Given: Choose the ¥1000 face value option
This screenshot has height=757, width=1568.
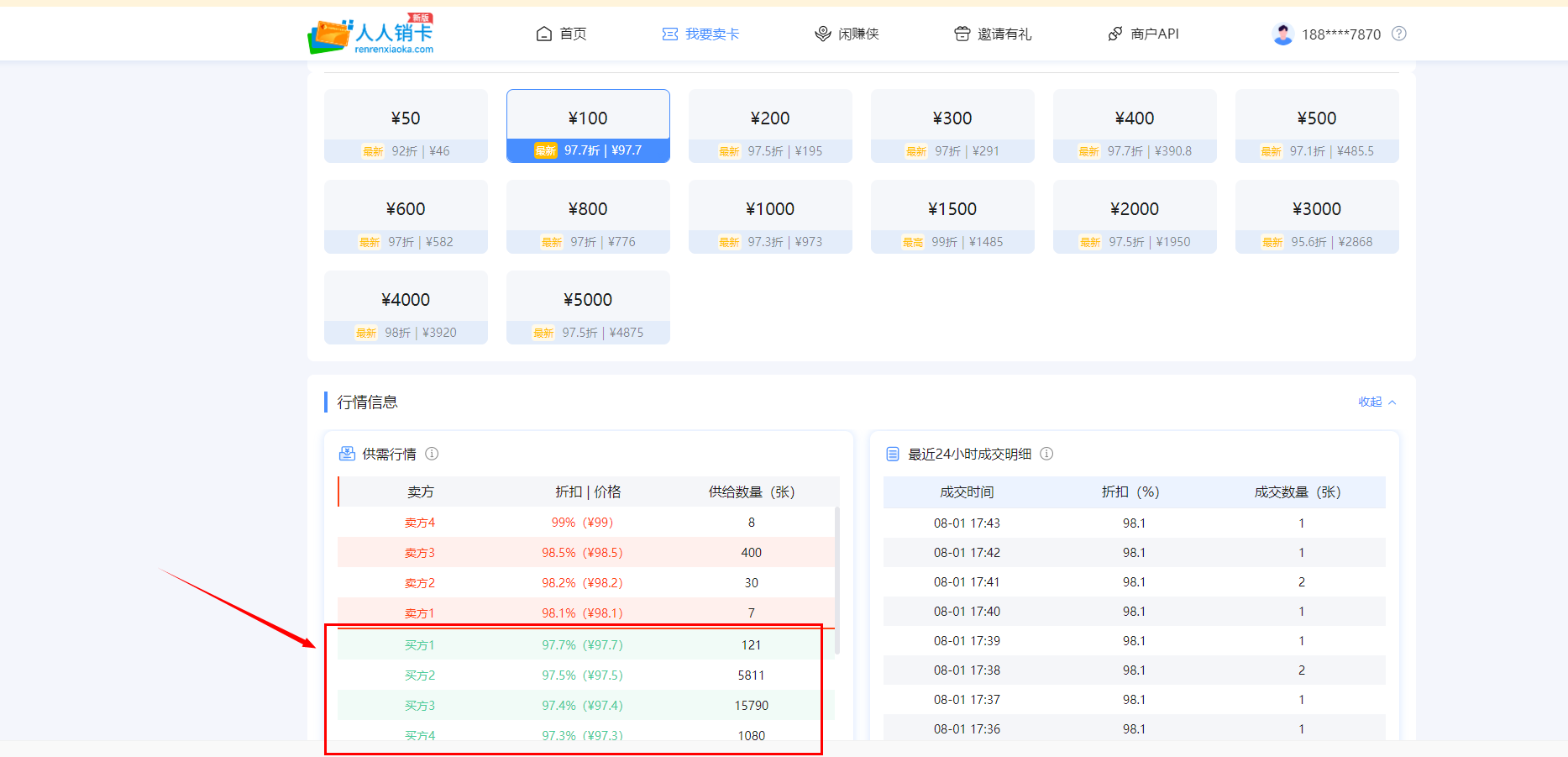Looking at the screenshot, I should click(770, 217).
